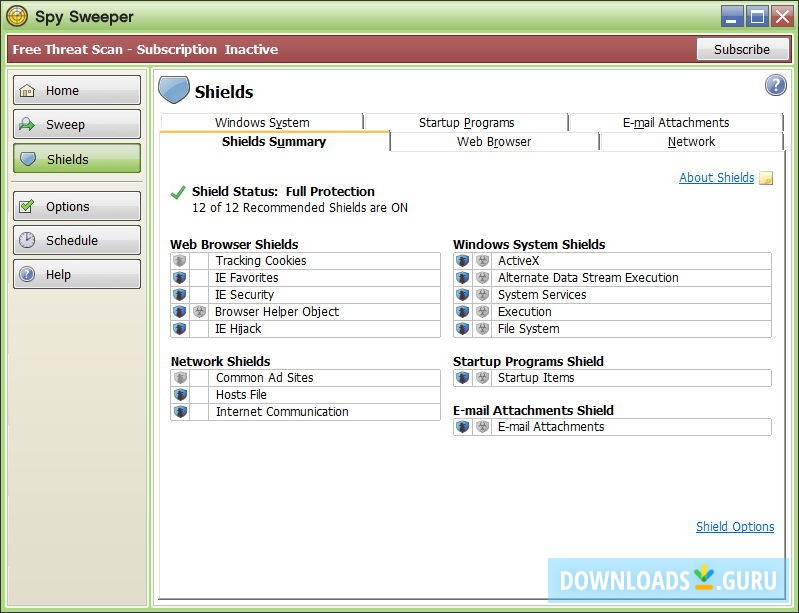Click the biohazard icon for Execution row
This screenshot has height=613, width=799.
482,311
